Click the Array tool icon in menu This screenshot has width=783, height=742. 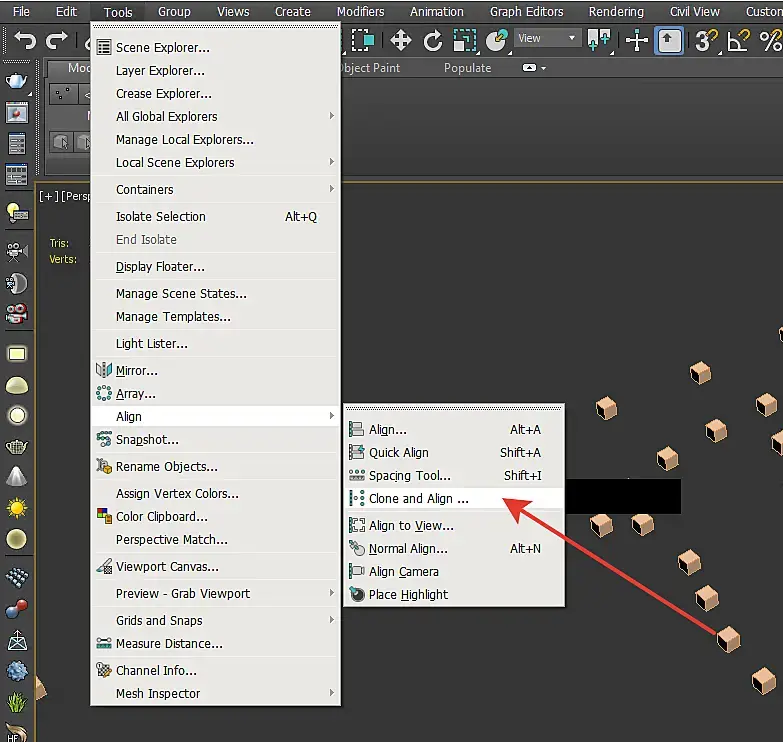click(x=104, y=393)
